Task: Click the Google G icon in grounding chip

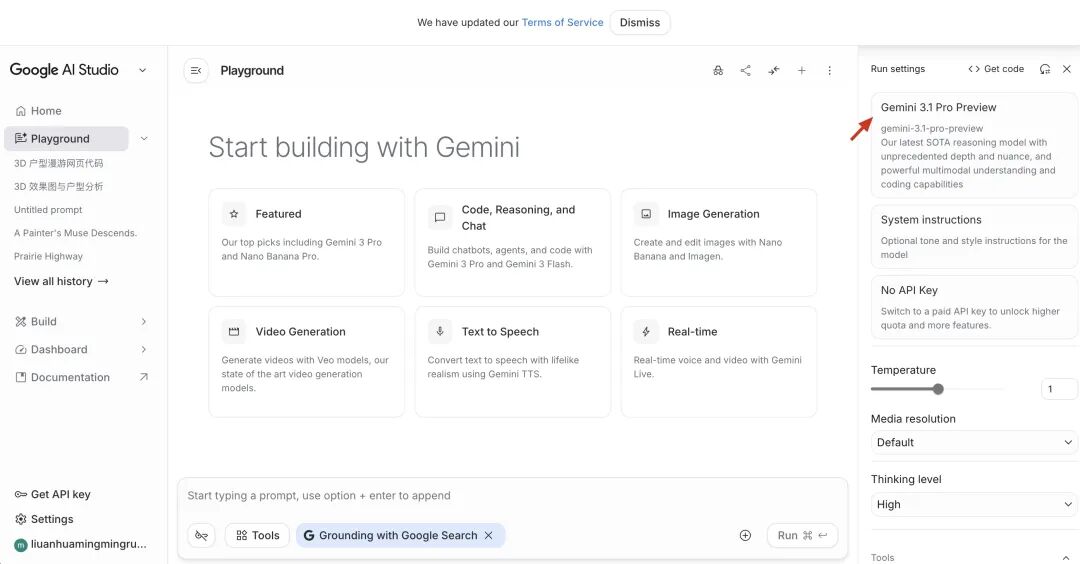Action: (309, 535)
